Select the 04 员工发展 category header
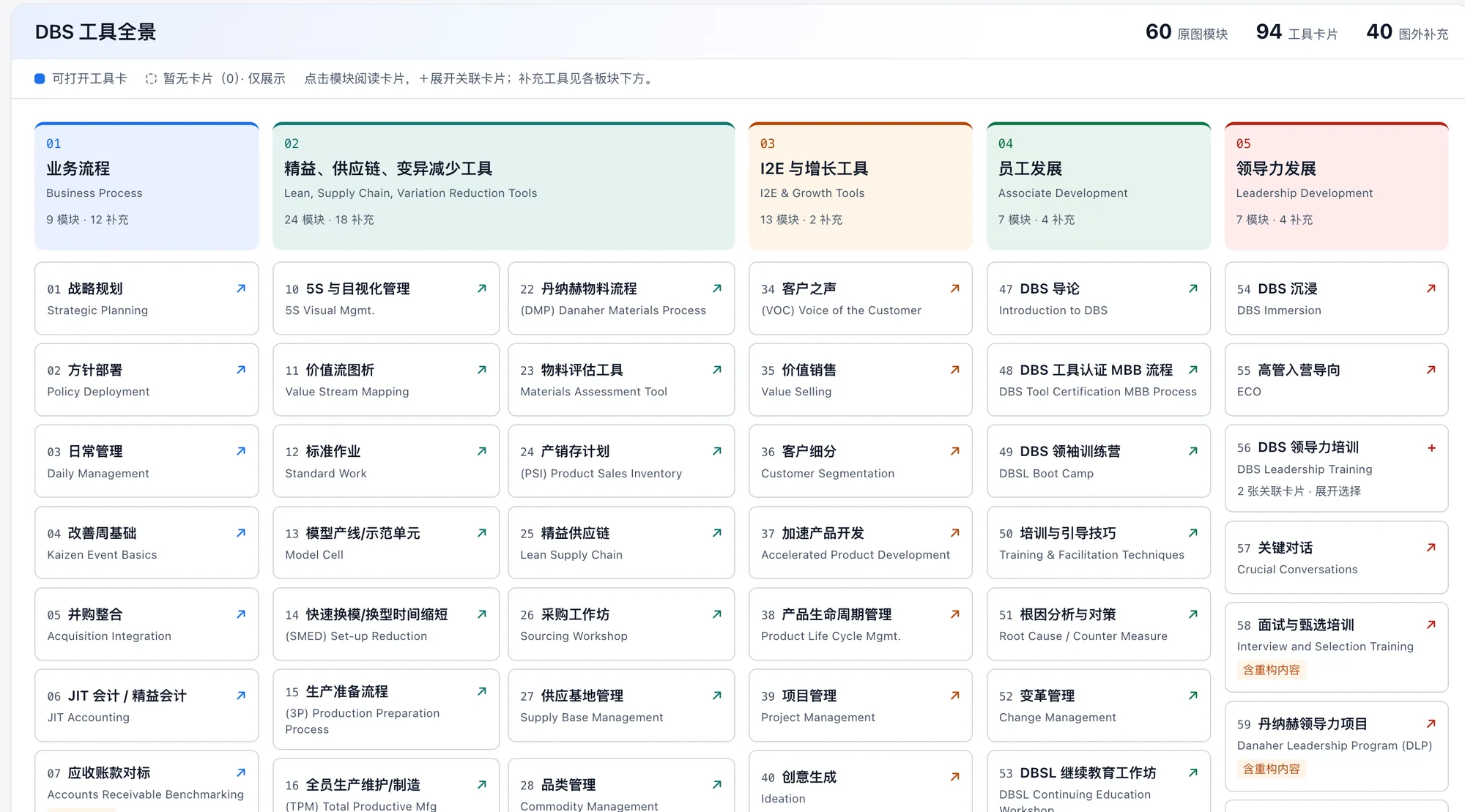1465x812 pixels. [x=1099, y=186]
